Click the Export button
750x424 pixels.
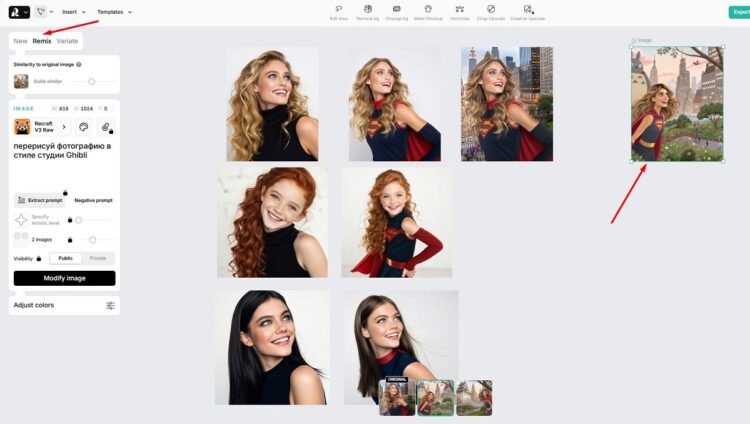point(739,12)
